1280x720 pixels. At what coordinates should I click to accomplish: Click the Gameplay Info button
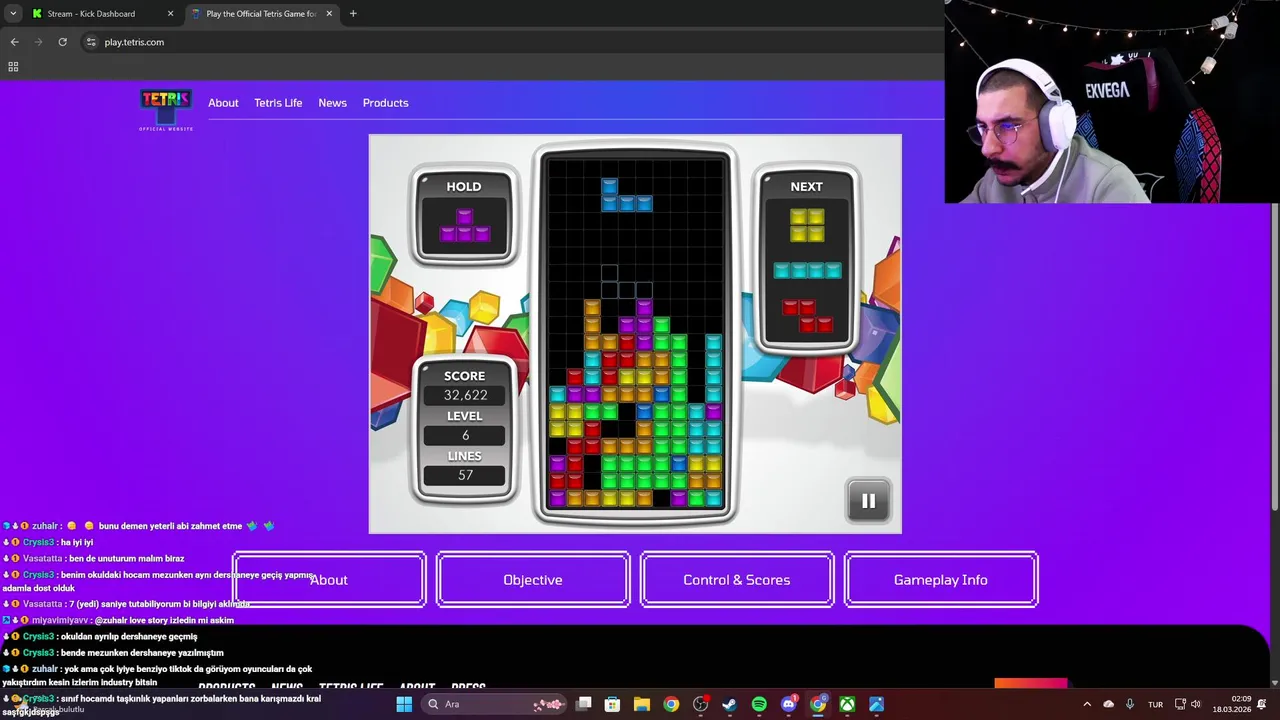[x=941, y=580]
